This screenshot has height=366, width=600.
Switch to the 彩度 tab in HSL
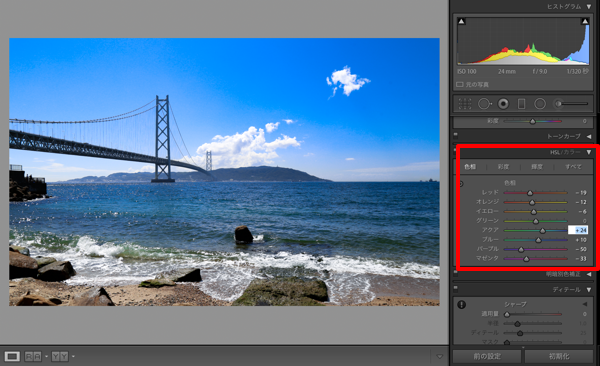click(503, 167)
